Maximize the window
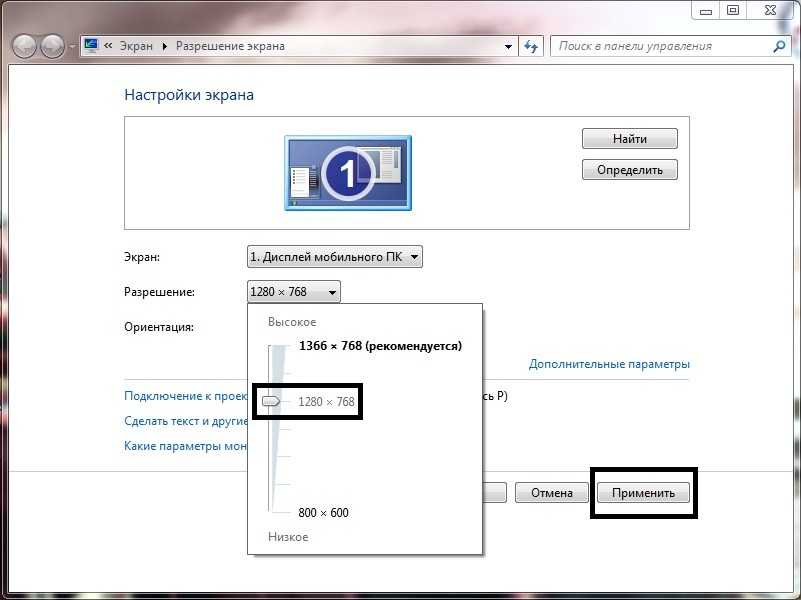801x600 pixels. pos(733,10)
